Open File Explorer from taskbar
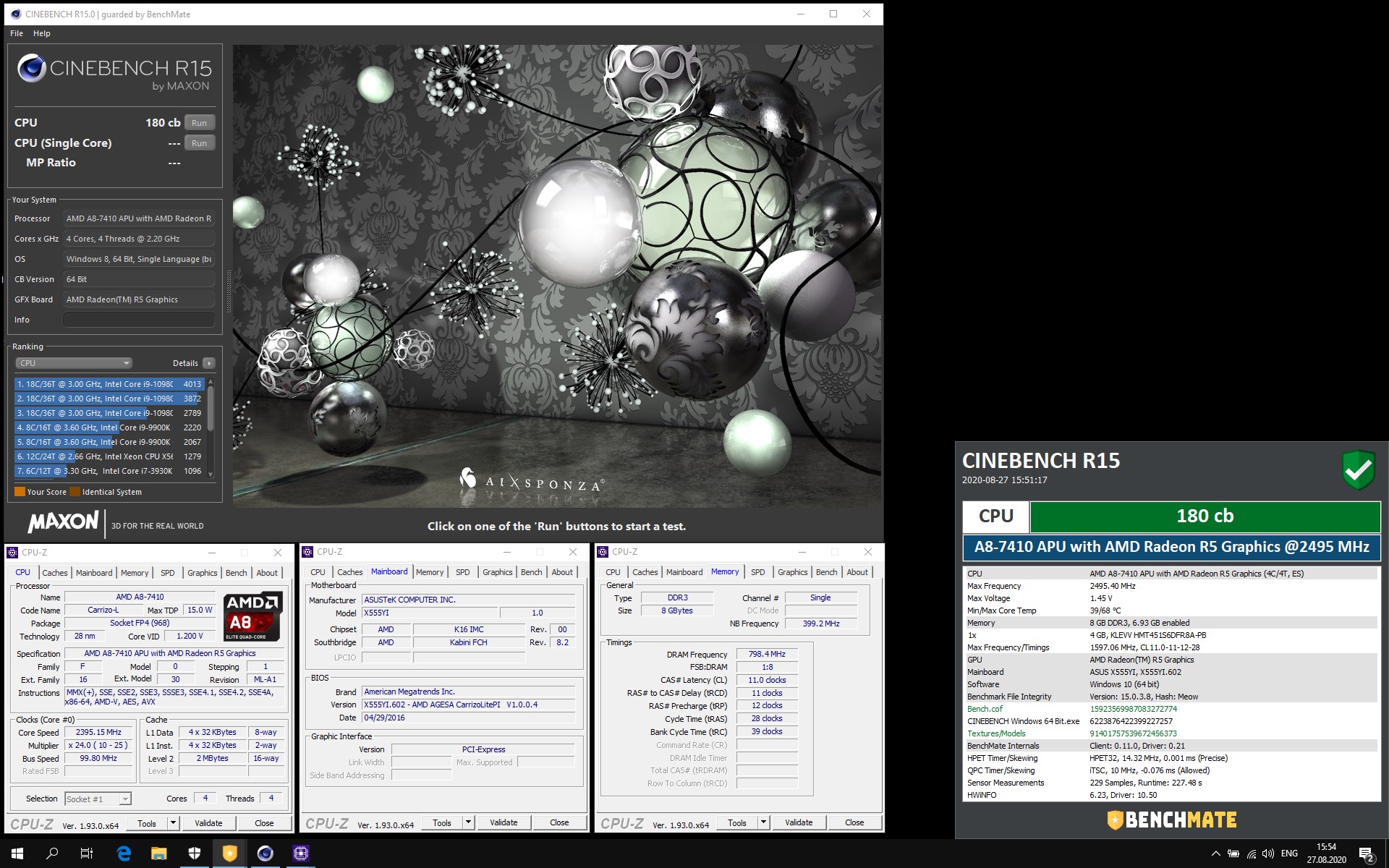 pyautogui.click(x=158, y=854)
